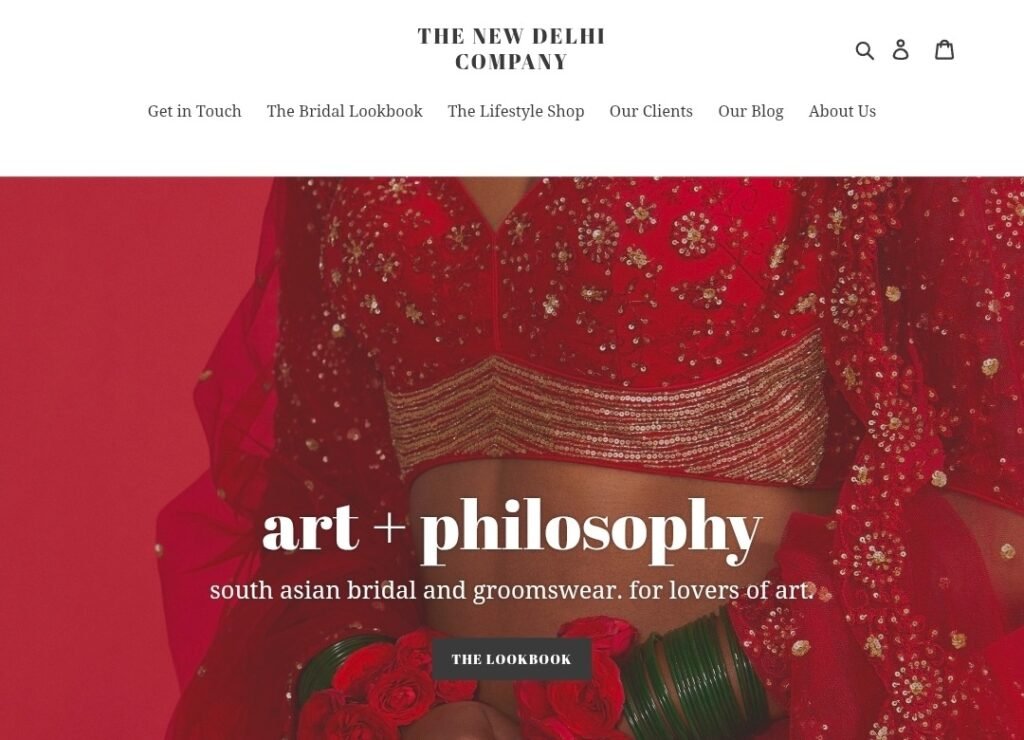This screenshot has height=740, width=1024.
Task: Click THE LOOKBOOK button
Action: 512,659
